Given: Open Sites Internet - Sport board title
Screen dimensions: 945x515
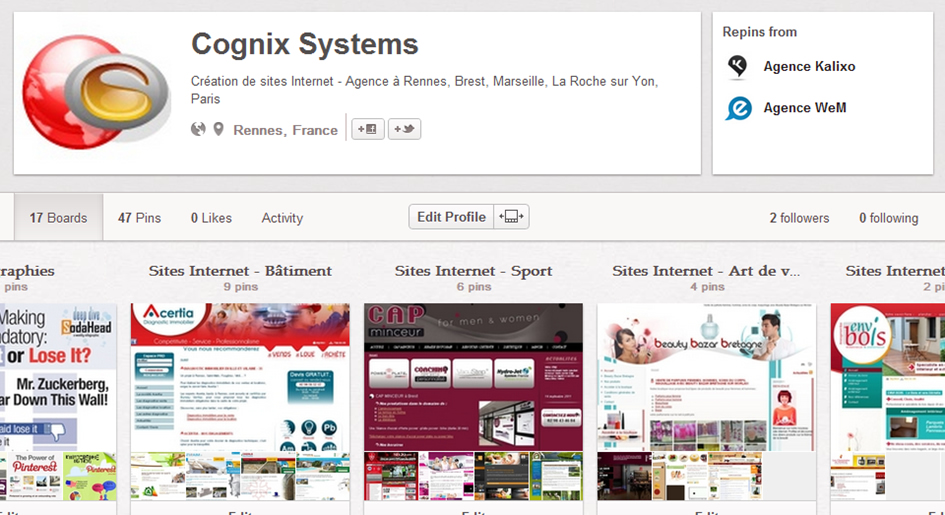Looking at the screenshot, I should click(x=473, y=271).
